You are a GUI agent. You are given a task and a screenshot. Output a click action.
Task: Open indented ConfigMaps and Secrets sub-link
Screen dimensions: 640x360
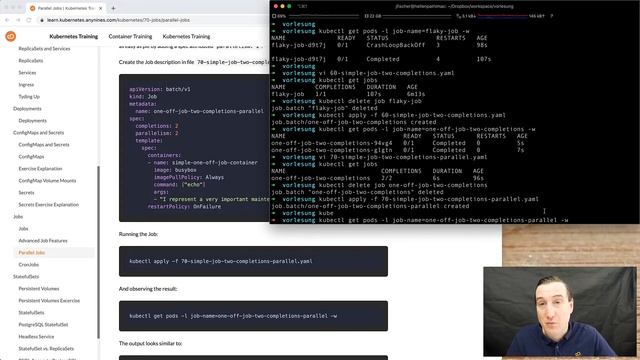pyautogui.click(x=44, y=144)
